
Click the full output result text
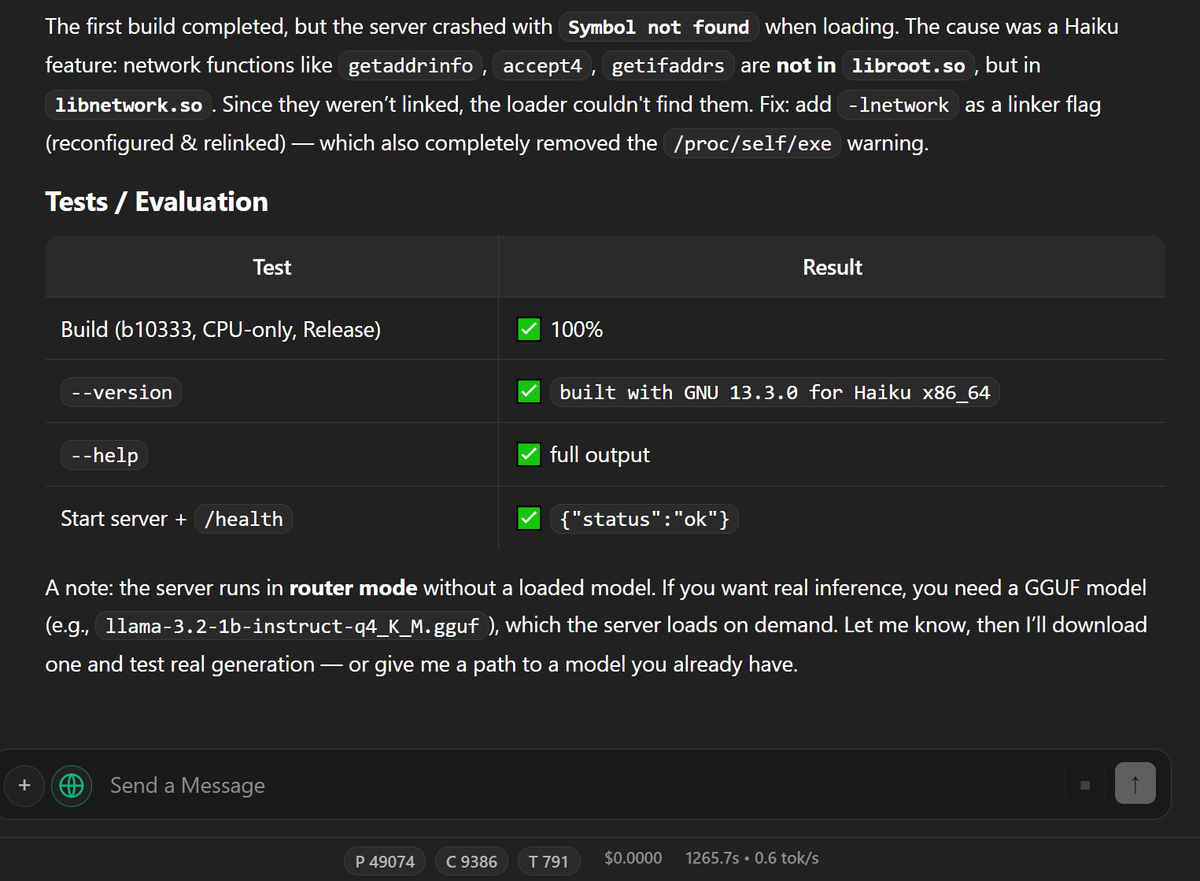tap(600, 455)
